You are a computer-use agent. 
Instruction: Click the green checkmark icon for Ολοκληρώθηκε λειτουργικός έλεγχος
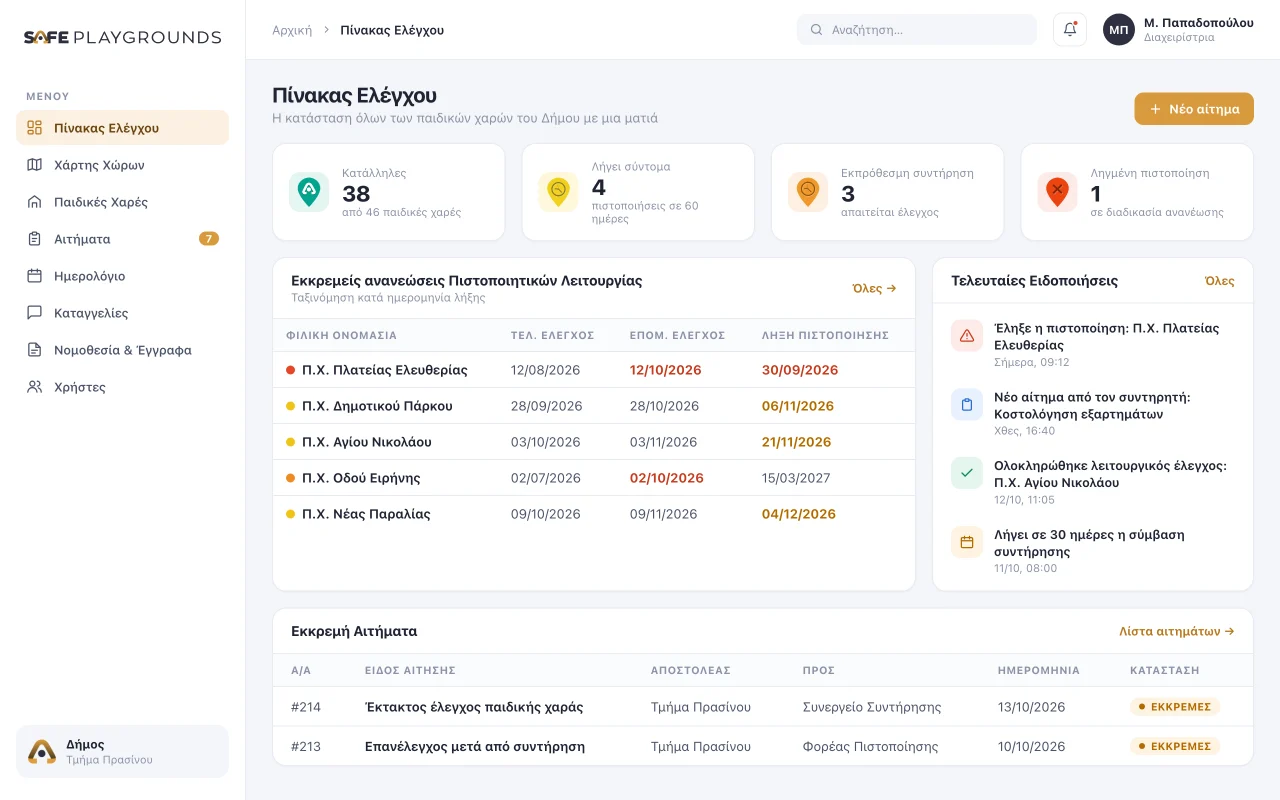967,473
